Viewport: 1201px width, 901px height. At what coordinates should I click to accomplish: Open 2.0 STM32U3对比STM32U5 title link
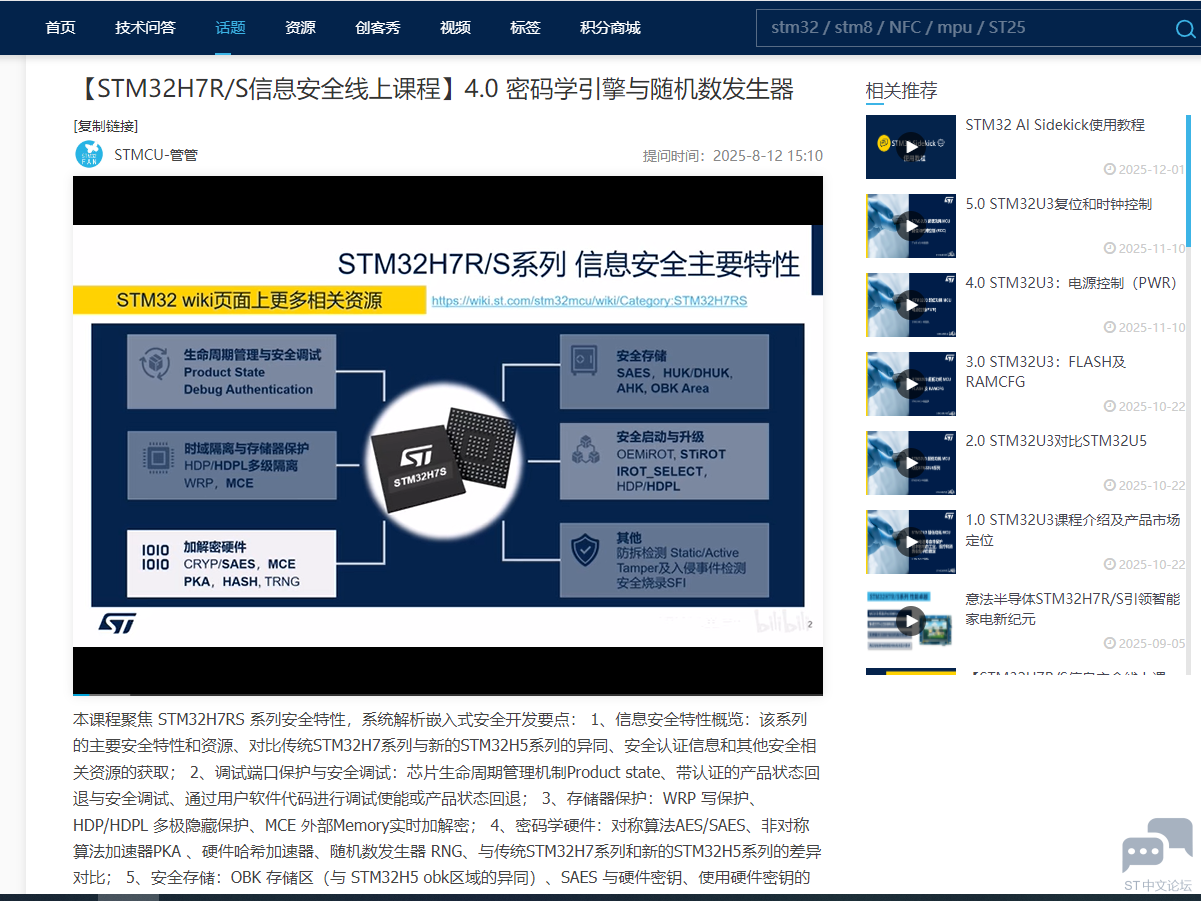pyautogui.click(x=1056, y=441)
